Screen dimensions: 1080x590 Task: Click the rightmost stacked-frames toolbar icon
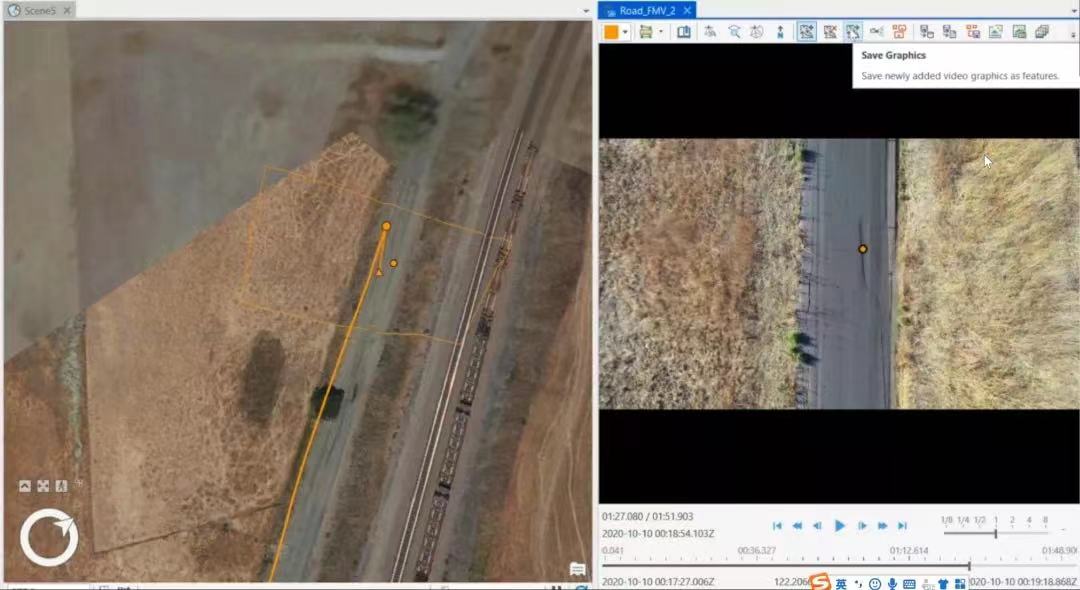[x=1042, y=32]
